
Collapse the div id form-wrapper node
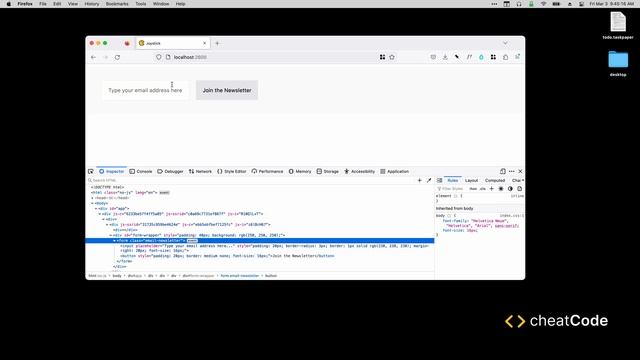point(111,236)
